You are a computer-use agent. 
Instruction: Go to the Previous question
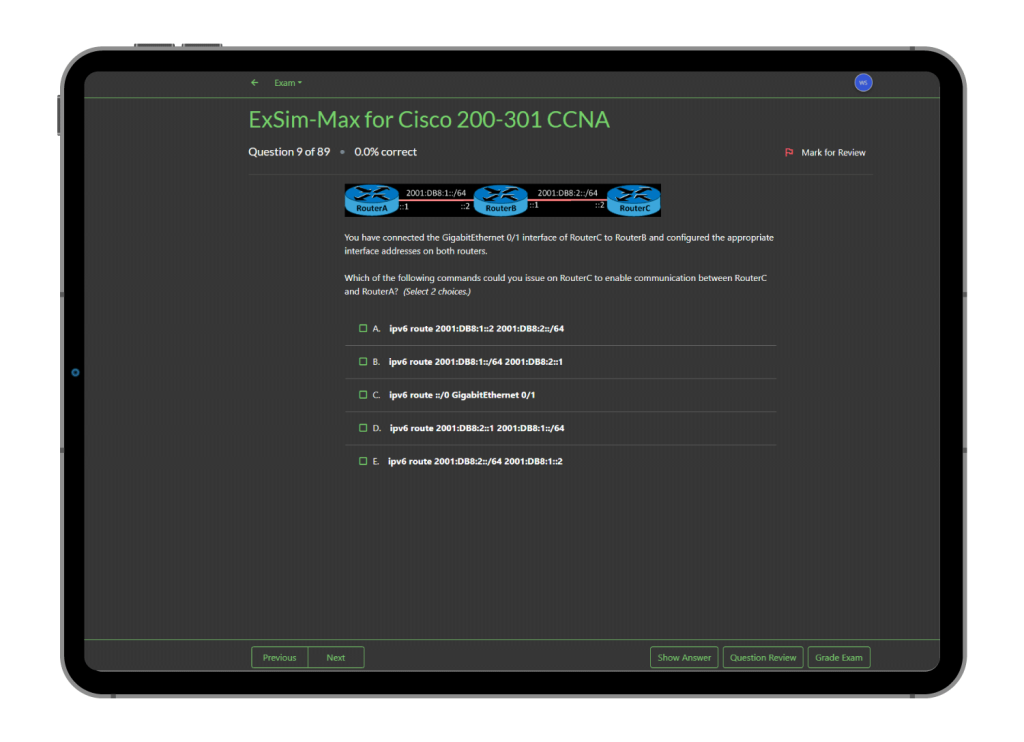point(280,657)
